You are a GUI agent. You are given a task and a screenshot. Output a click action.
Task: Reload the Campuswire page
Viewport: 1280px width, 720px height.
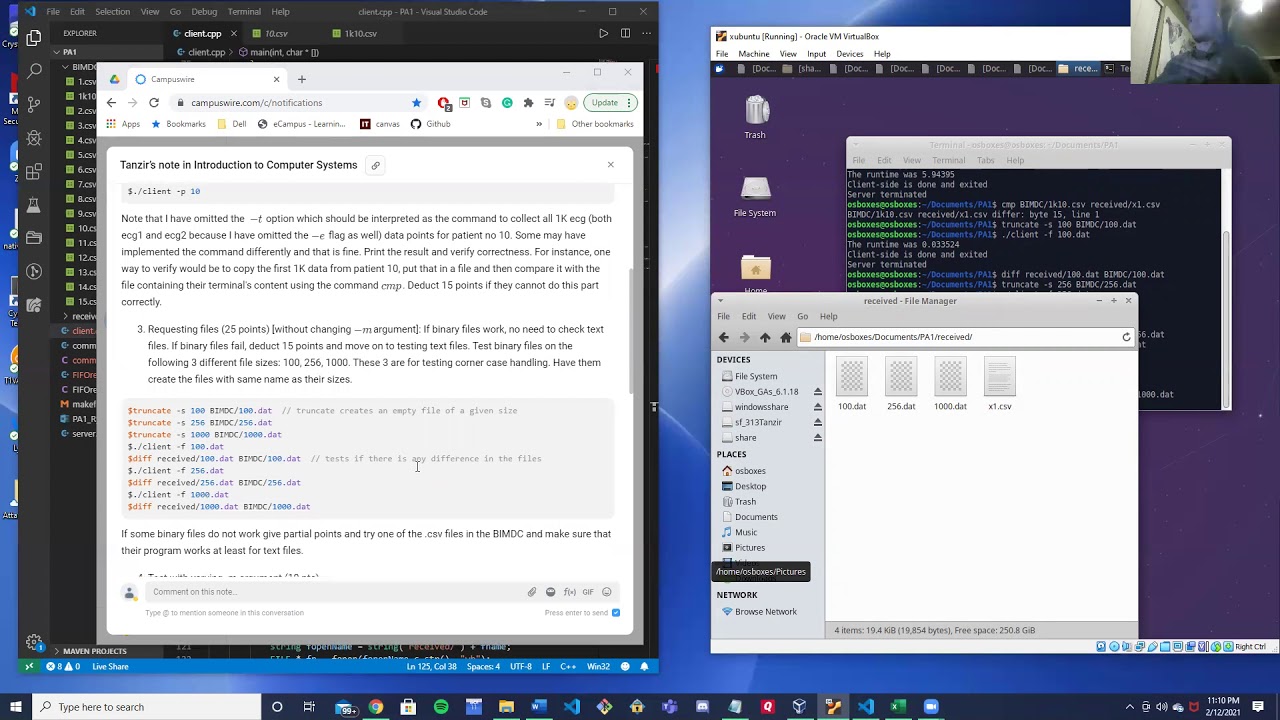point(154,103)
